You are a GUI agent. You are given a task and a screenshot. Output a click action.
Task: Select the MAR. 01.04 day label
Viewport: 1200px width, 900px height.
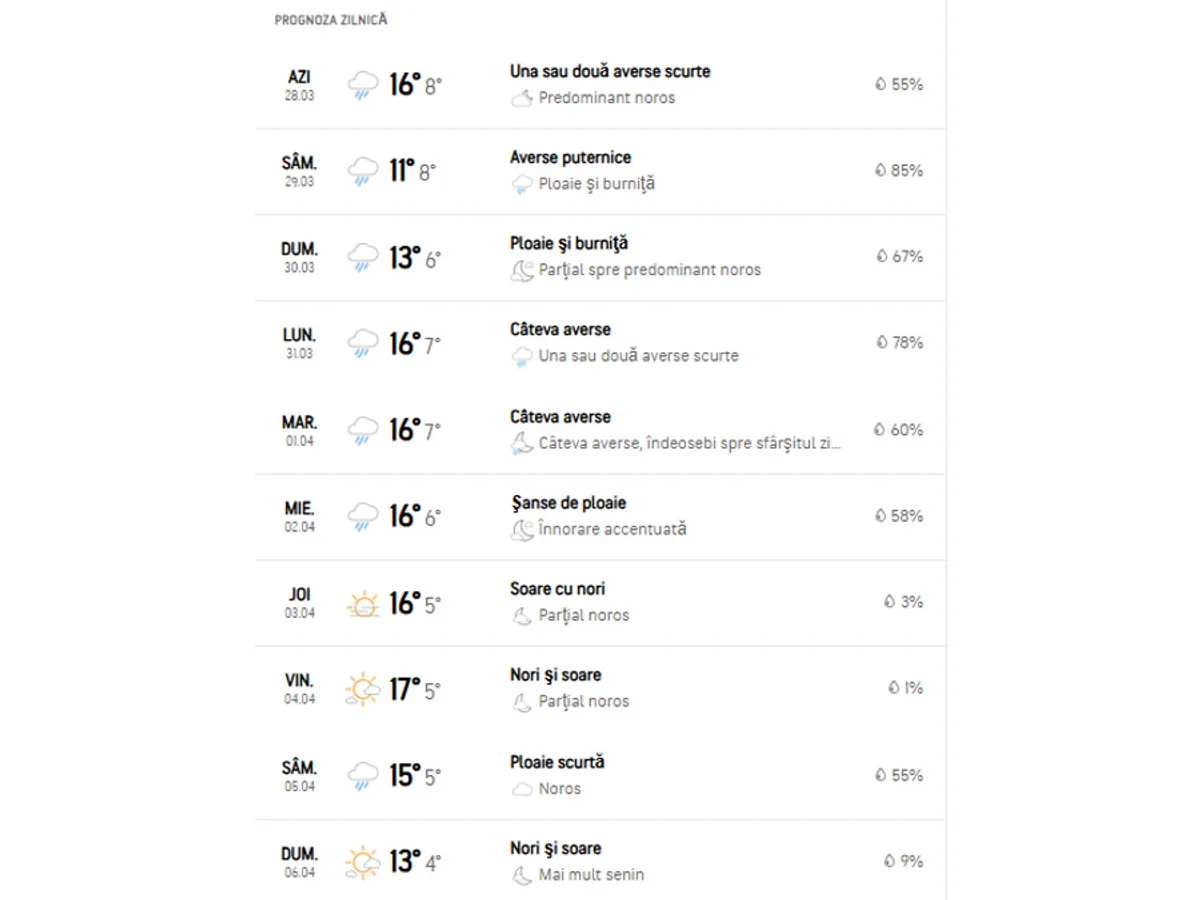[299, 430]
